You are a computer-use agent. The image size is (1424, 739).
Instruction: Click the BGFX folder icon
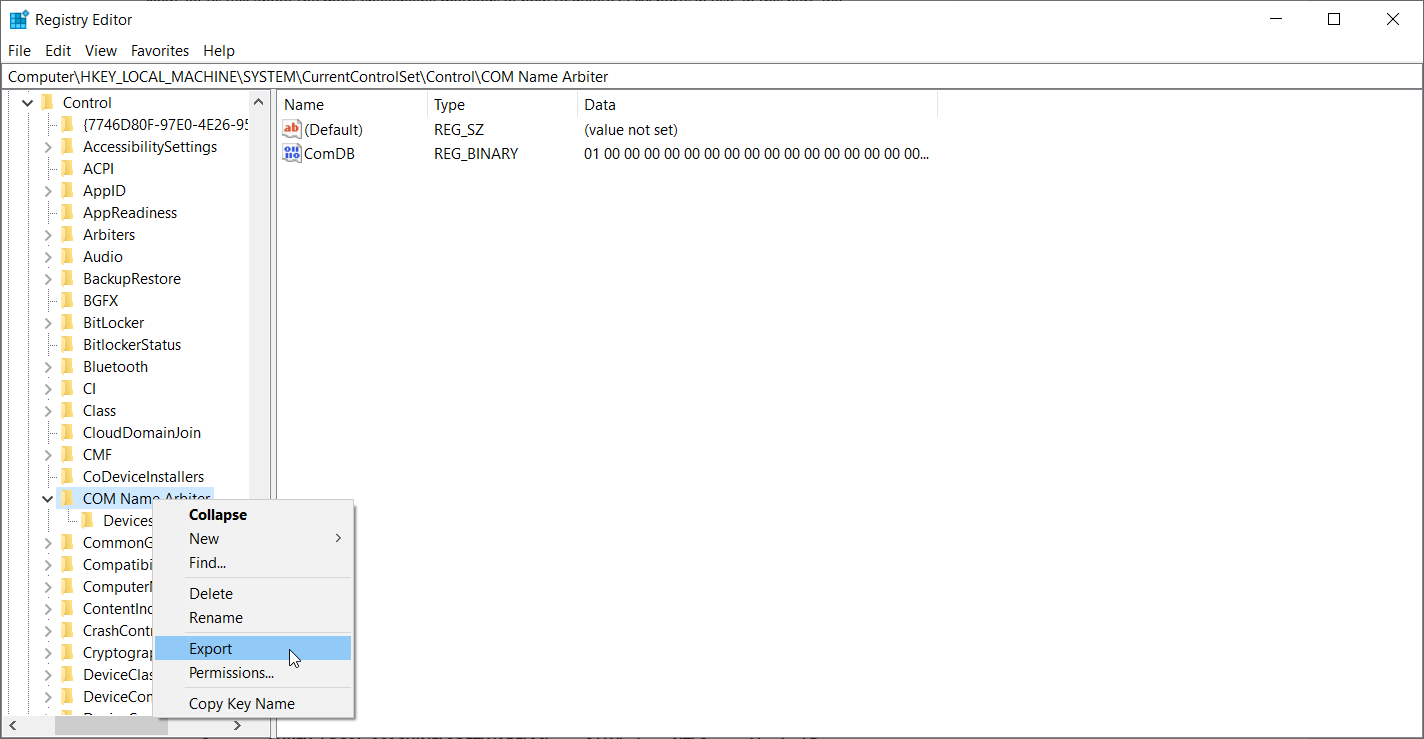click(68, 300)
